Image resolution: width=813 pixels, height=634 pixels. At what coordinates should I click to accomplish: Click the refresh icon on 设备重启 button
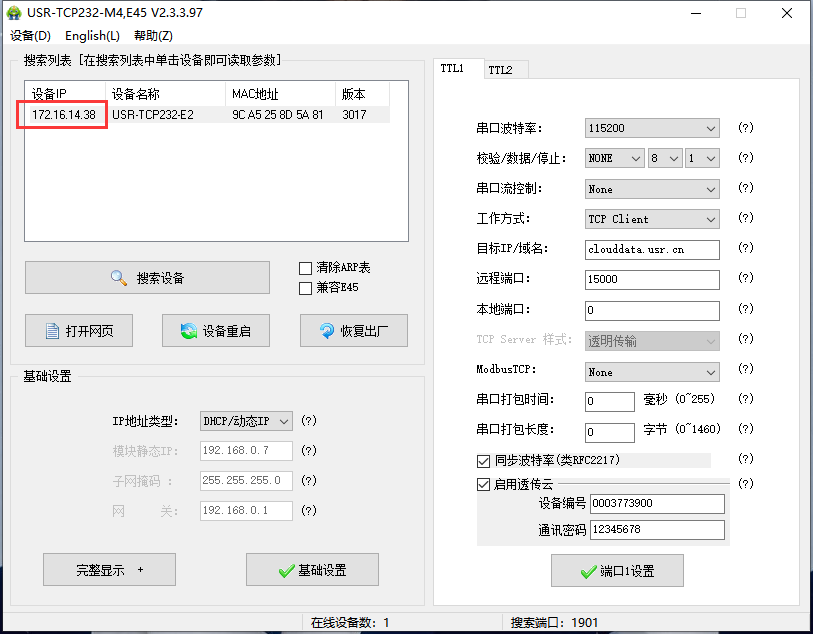point(188,331)
